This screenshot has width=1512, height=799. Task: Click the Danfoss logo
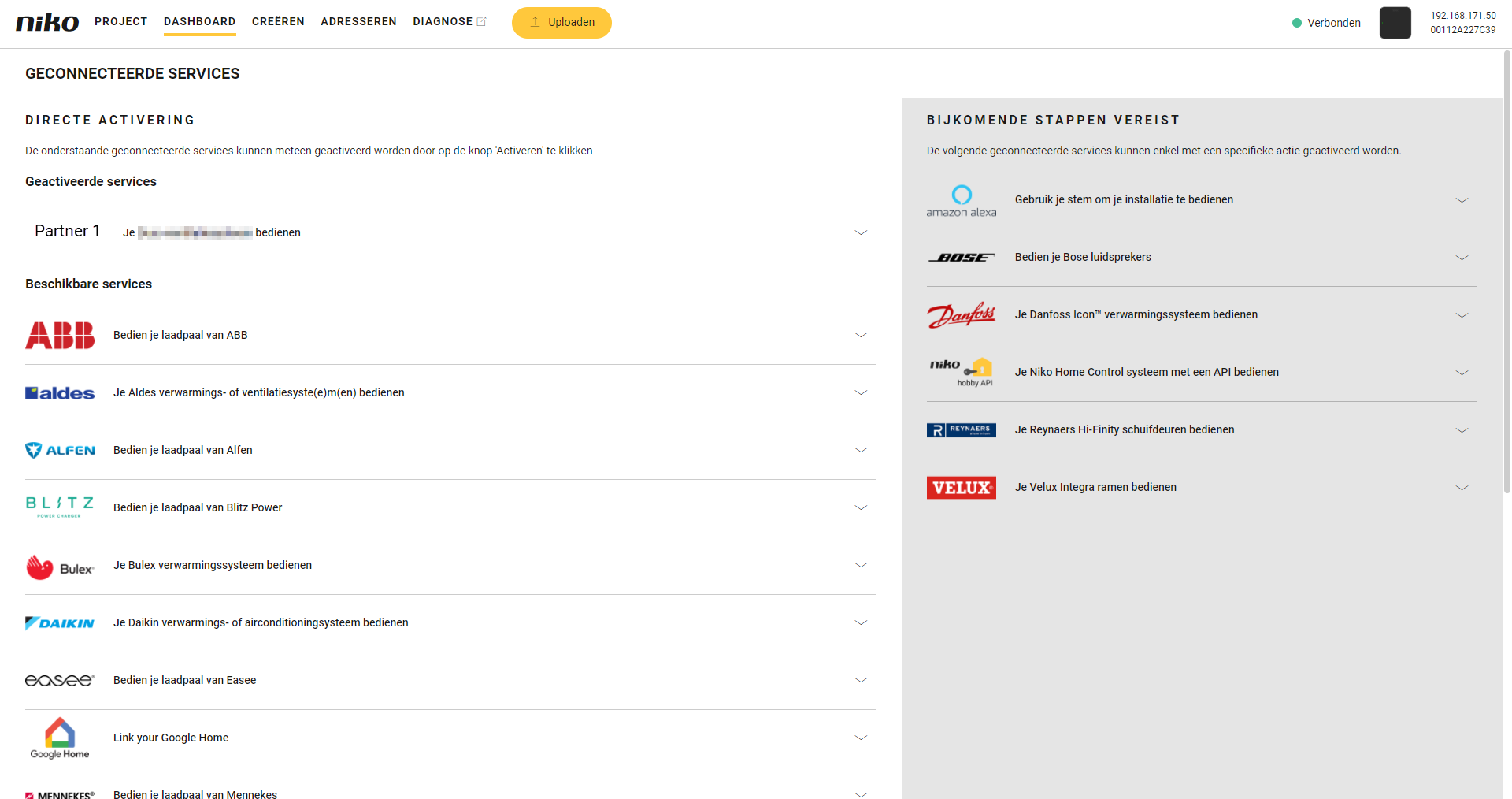(961, 315)
